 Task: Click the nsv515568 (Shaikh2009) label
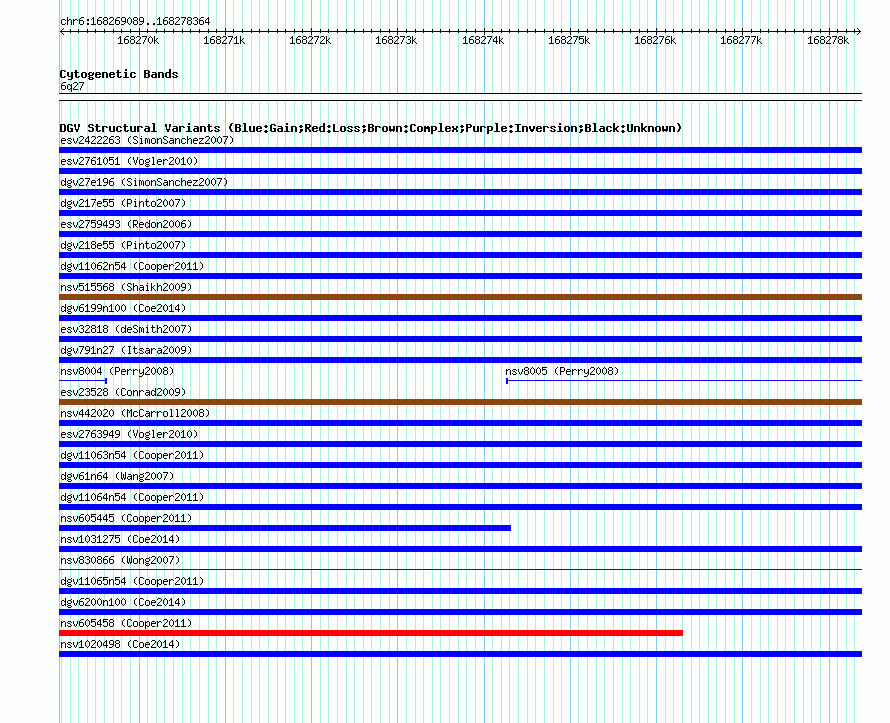126,287
